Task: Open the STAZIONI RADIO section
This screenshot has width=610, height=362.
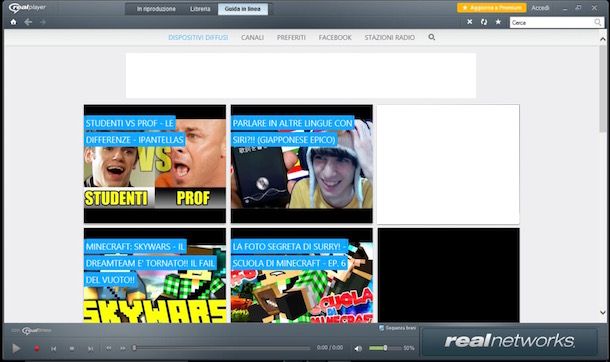Action: tap(389, 37)
